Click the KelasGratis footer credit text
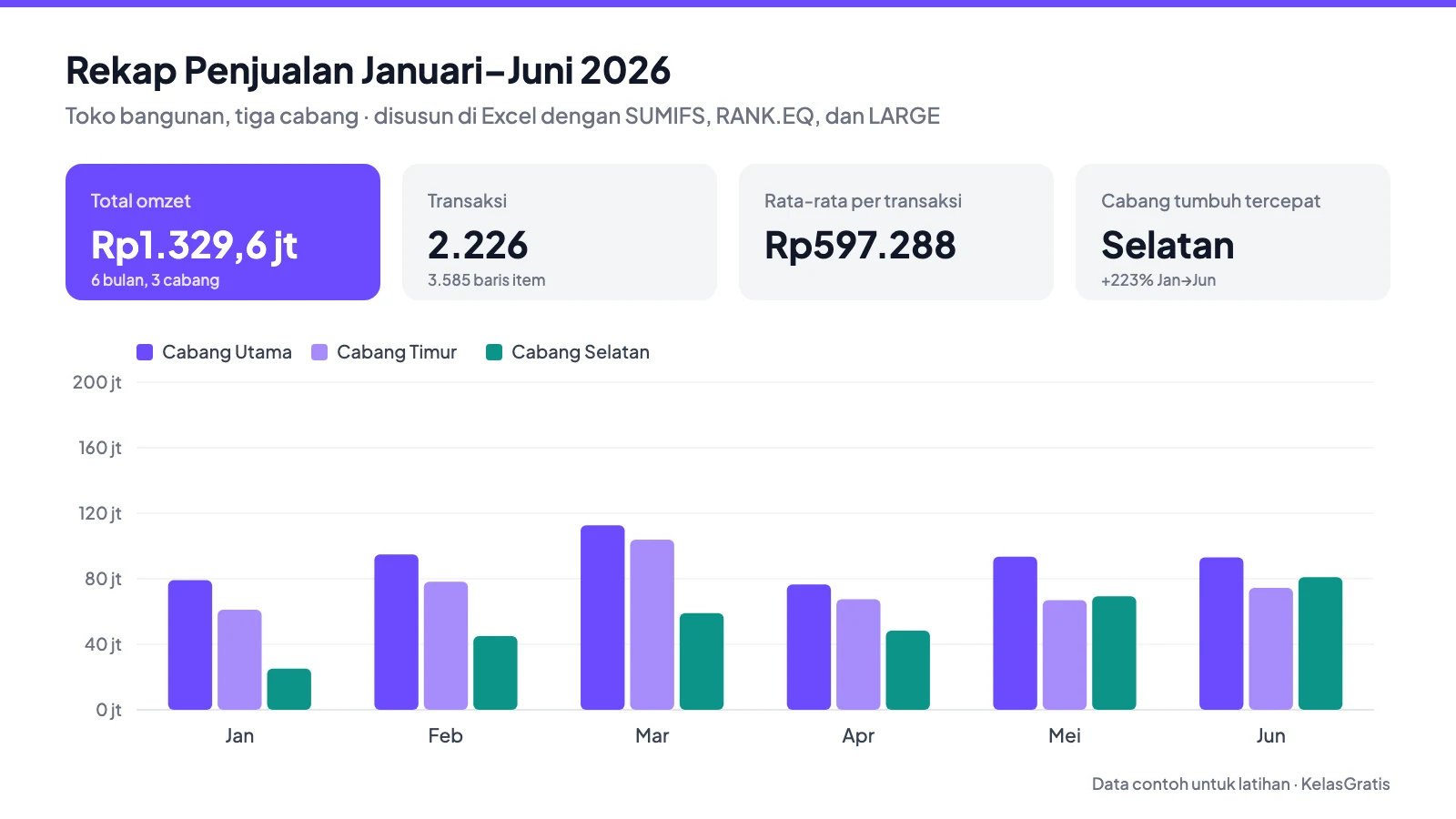This screenshot has height=819, width=1456. (1345, 784)
